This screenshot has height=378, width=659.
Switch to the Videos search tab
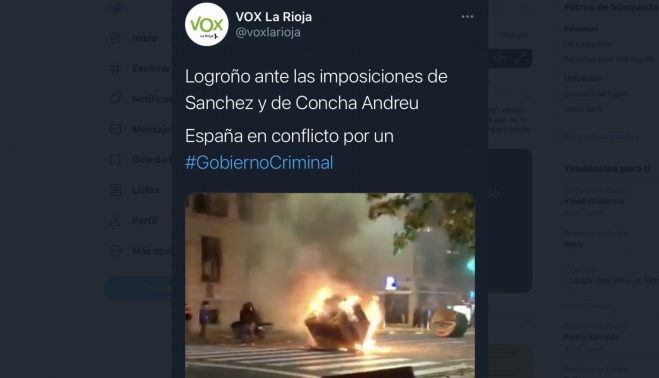click(x=514, y=35)
